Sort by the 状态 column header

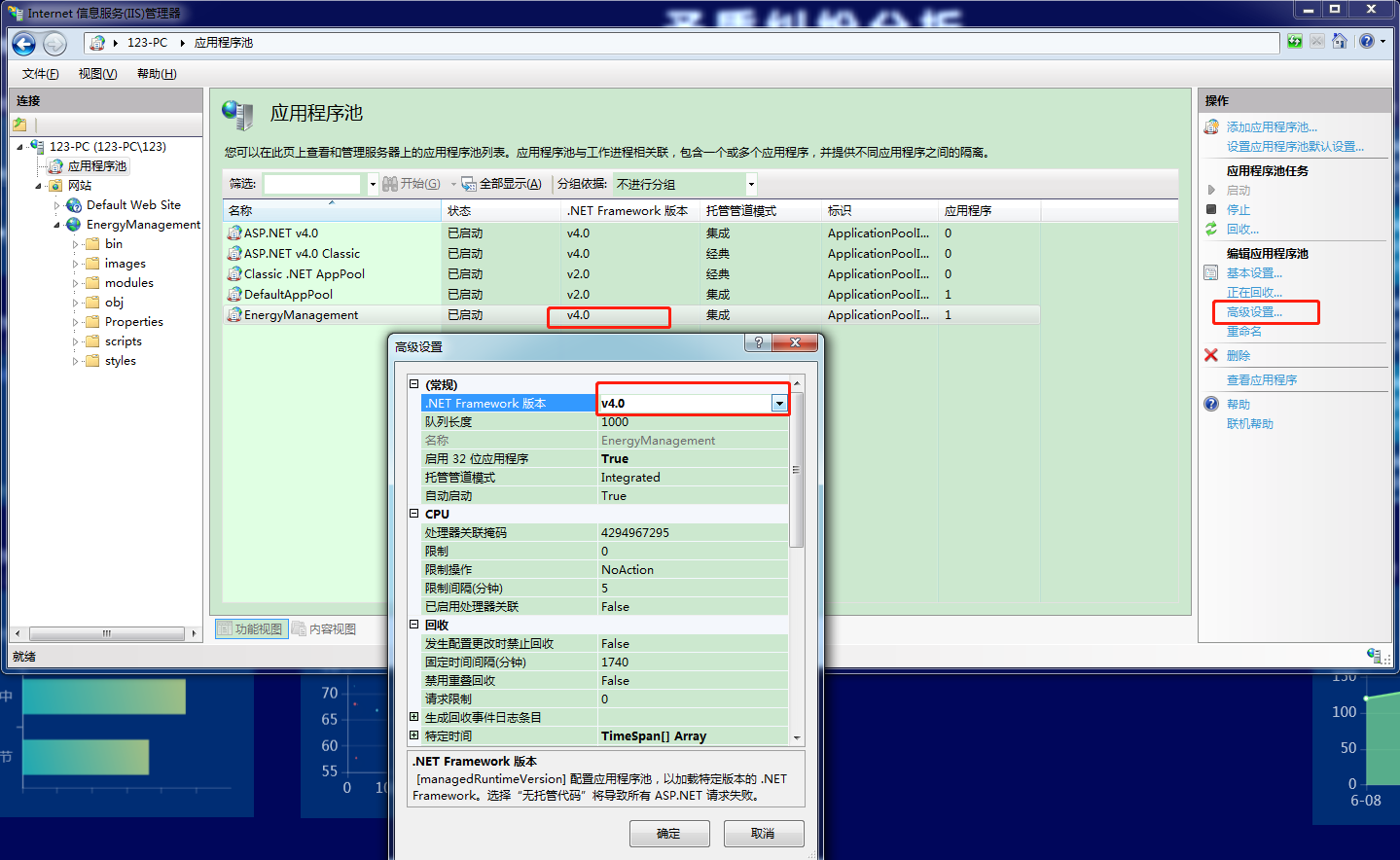point(500,211)
